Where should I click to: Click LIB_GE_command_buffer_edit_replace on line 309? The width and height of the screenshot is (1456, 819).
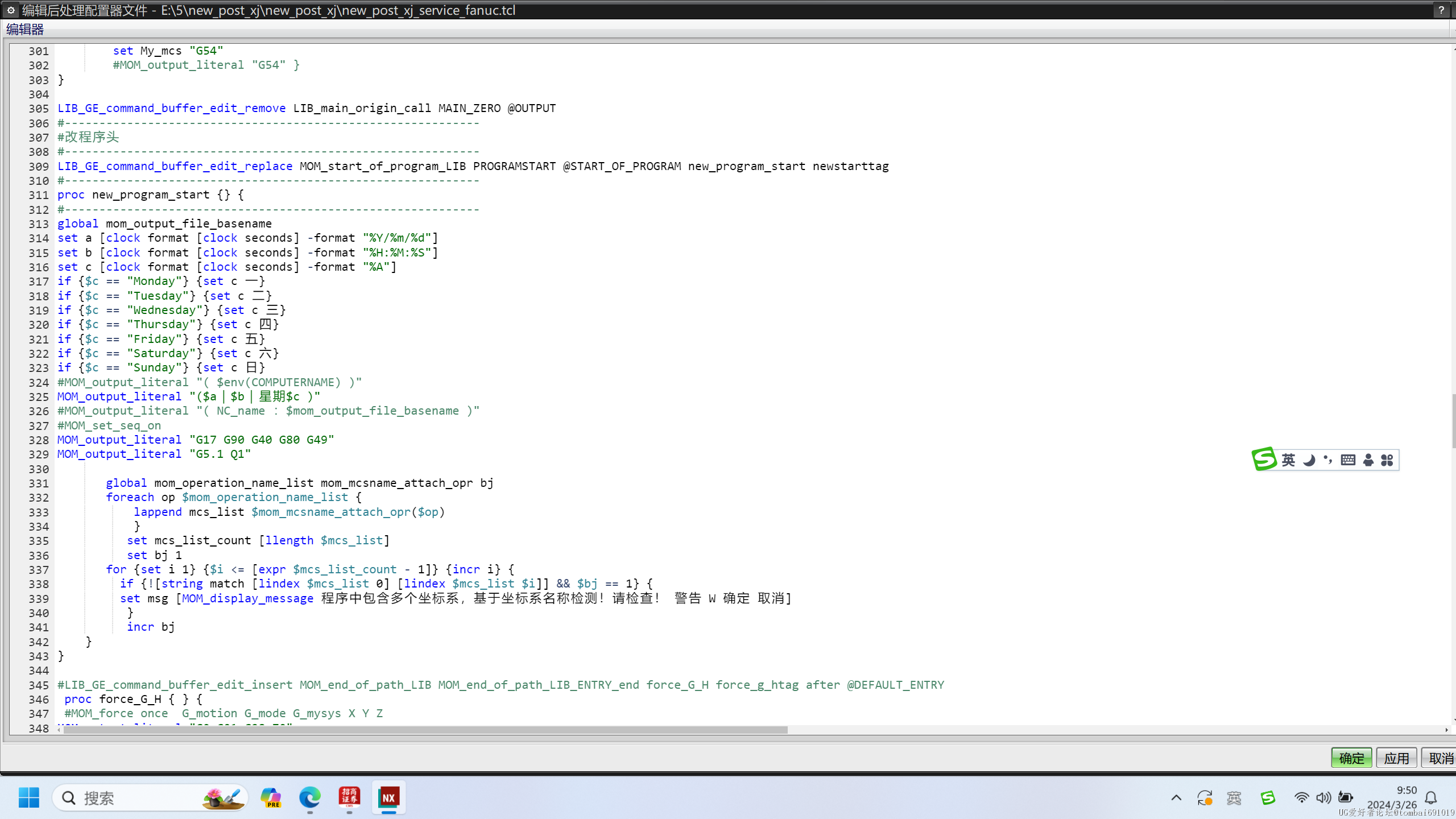click(x=175, y=166)
